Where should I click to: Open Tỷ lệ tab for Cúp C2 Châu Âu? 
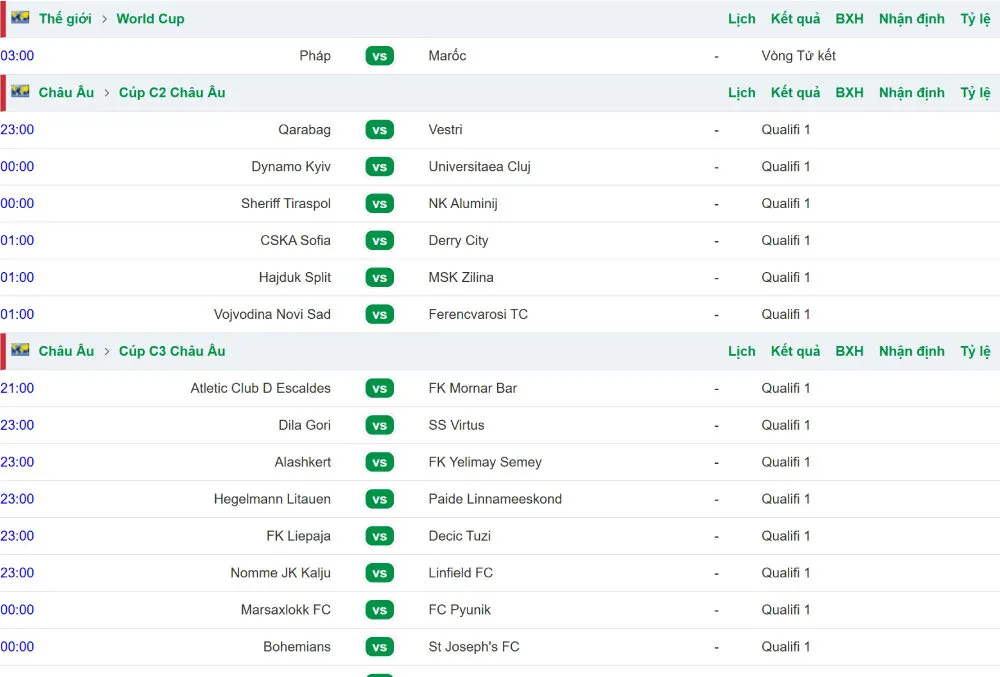(976, 93)
